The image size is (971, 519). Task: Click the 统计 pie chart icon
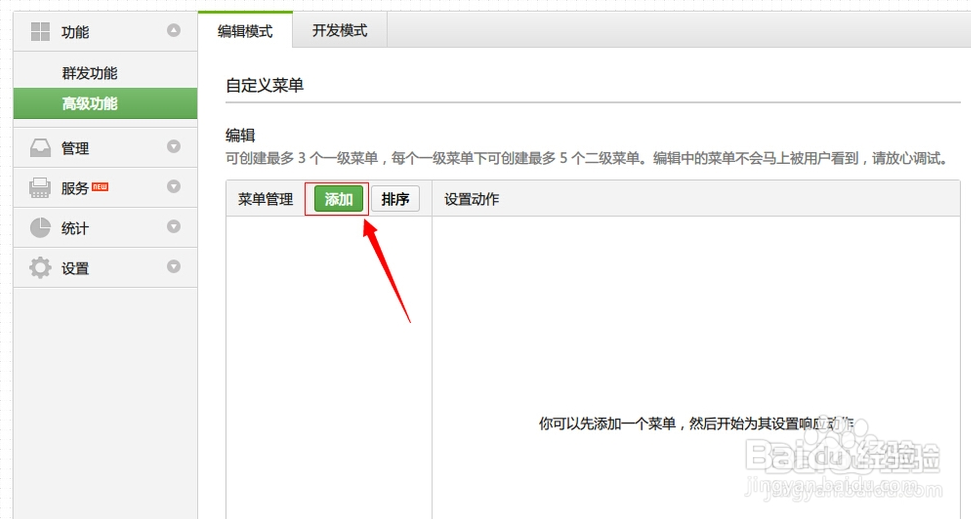(x=40, y=227)
